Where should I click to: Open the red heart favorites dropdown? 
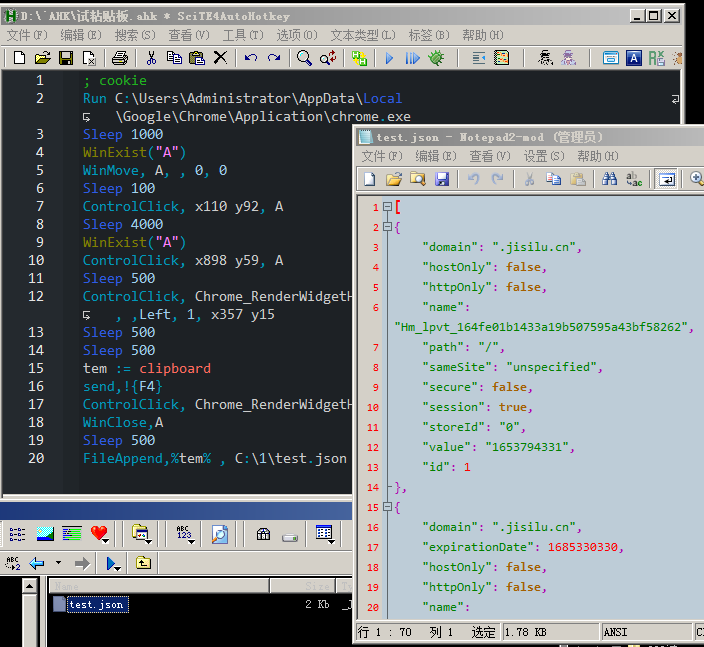point(99,534)
